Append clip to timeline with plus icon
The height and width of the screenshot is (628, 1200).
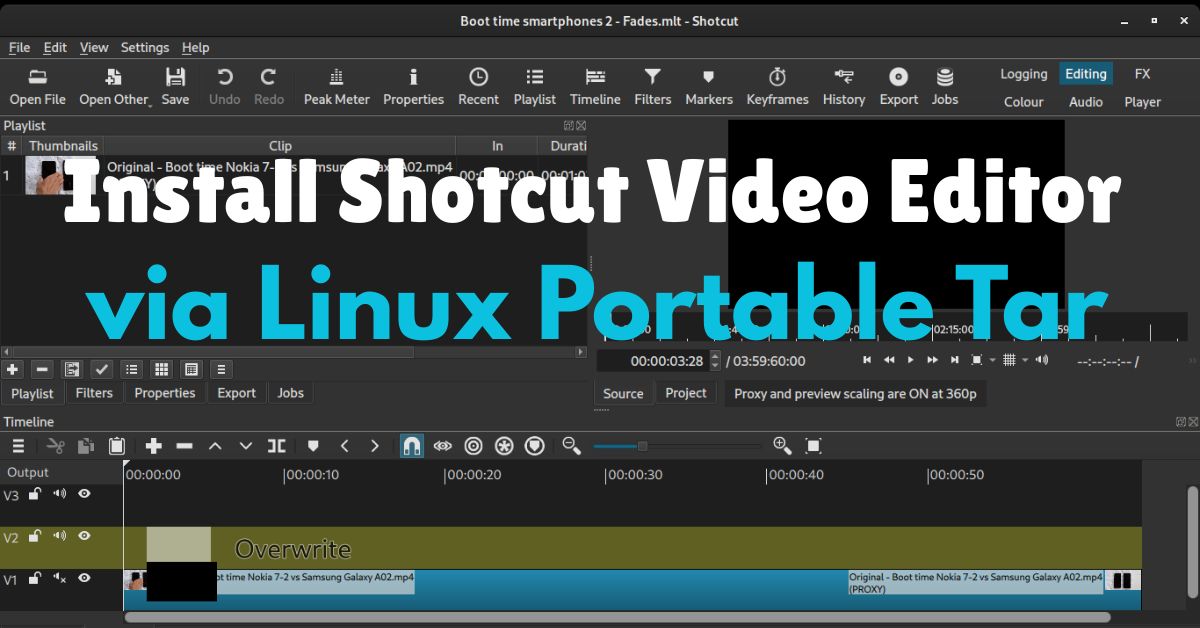(x=153, y=446)
